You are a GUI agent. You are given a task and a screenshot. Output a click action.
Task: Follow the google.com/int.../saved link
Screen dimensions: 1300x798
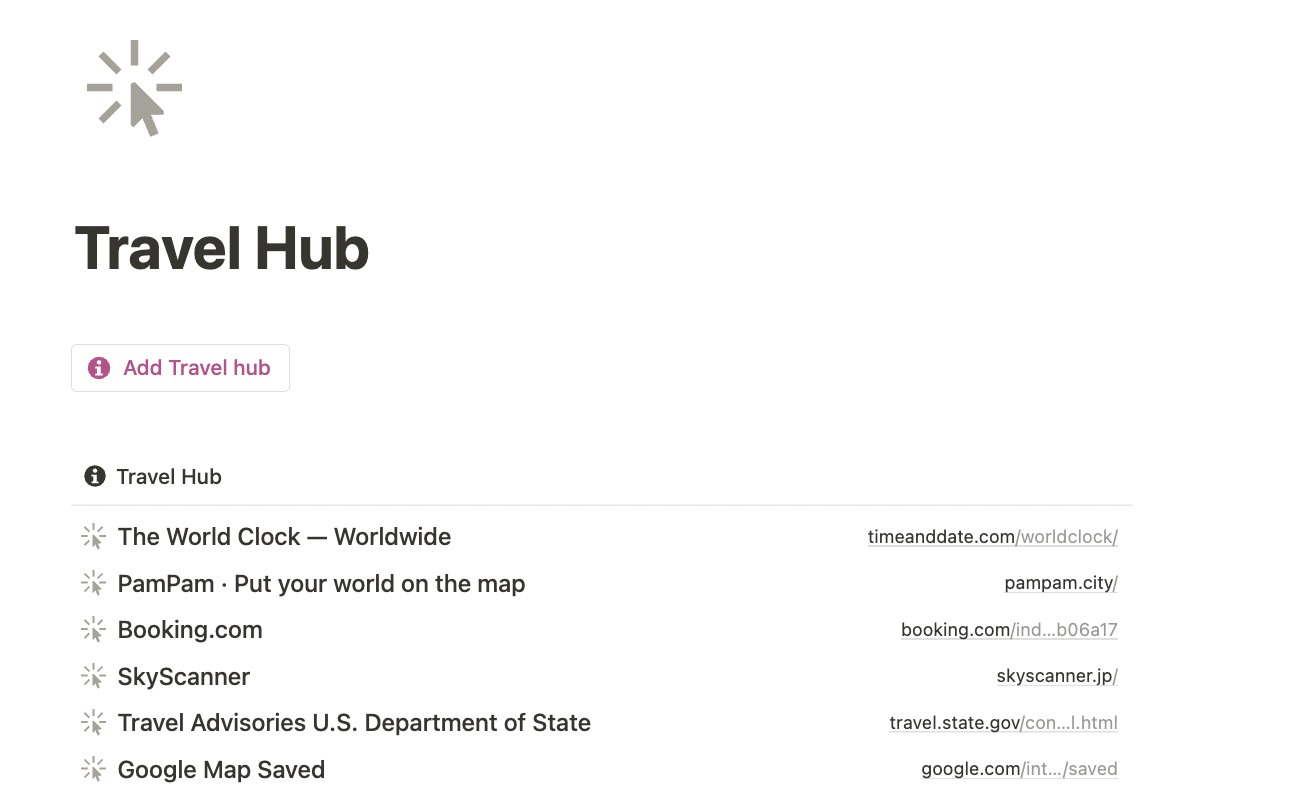(1019, 769)
